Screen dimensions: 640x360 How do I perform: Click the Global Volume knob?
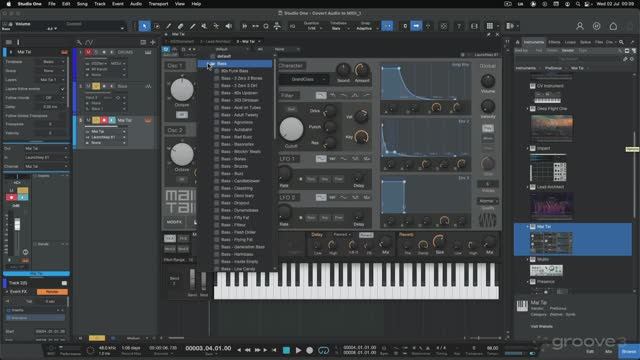tap(488, 81)
